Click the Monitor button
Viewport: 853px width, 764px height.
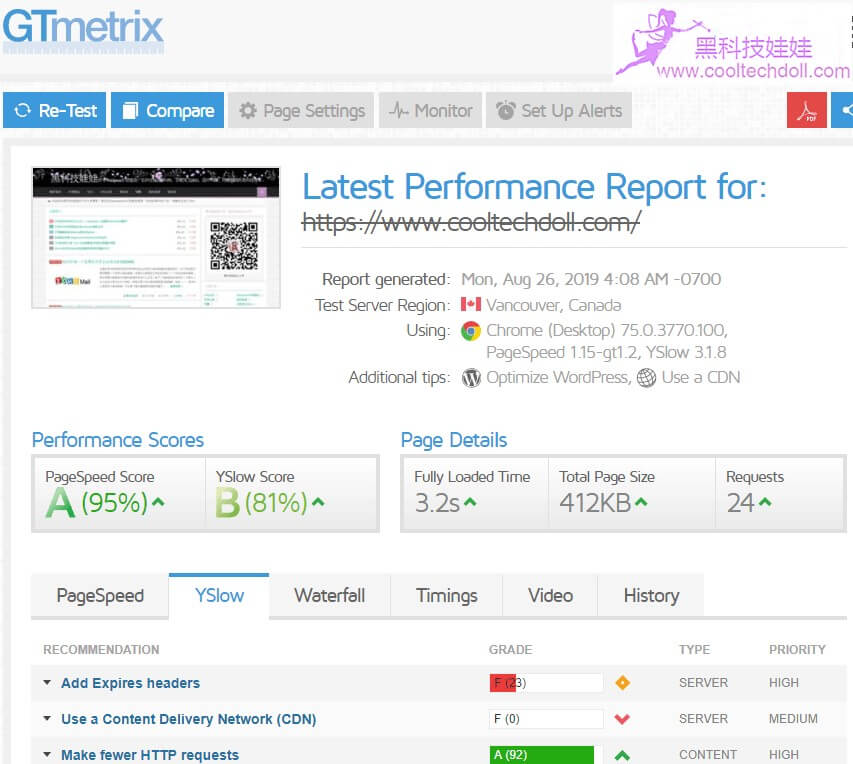pyautogui.click(x=430, y=110)
